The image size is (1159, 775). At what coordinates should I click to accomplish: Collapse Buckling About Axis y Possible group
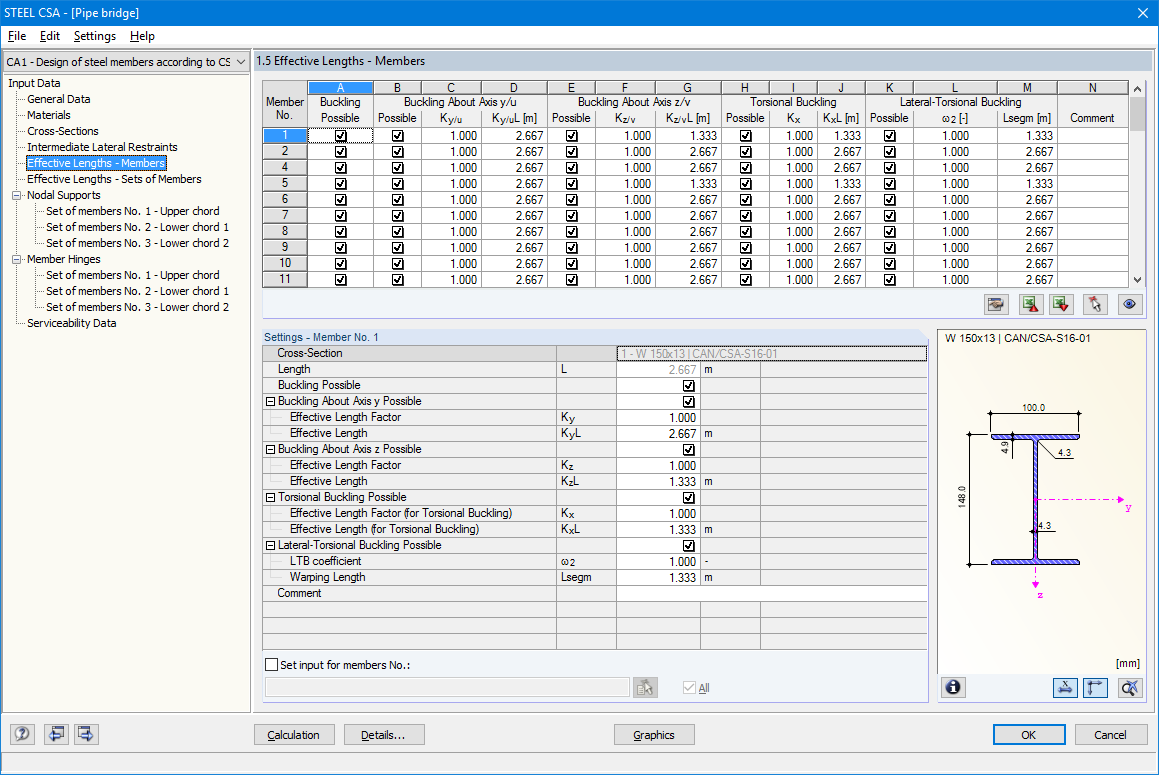click(271, 402)
